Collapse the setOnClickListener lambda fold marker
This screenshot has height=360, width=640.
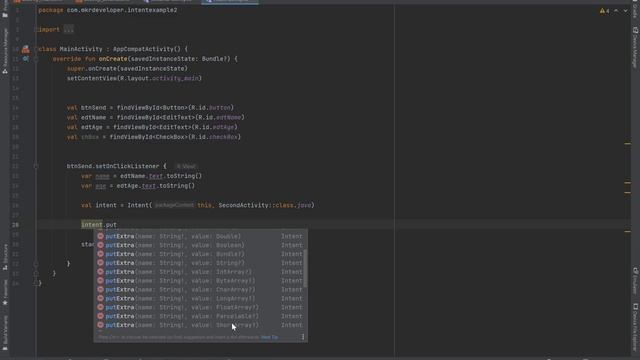[x=36, y=166]
